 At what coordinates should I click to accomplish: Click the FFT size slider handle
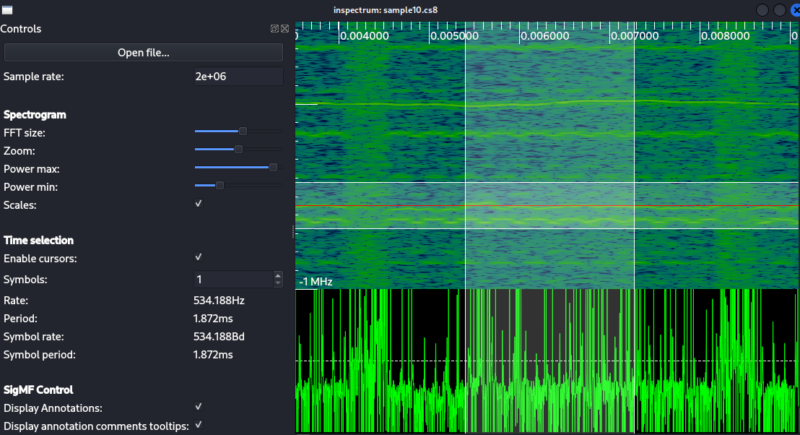pos(243,132)
